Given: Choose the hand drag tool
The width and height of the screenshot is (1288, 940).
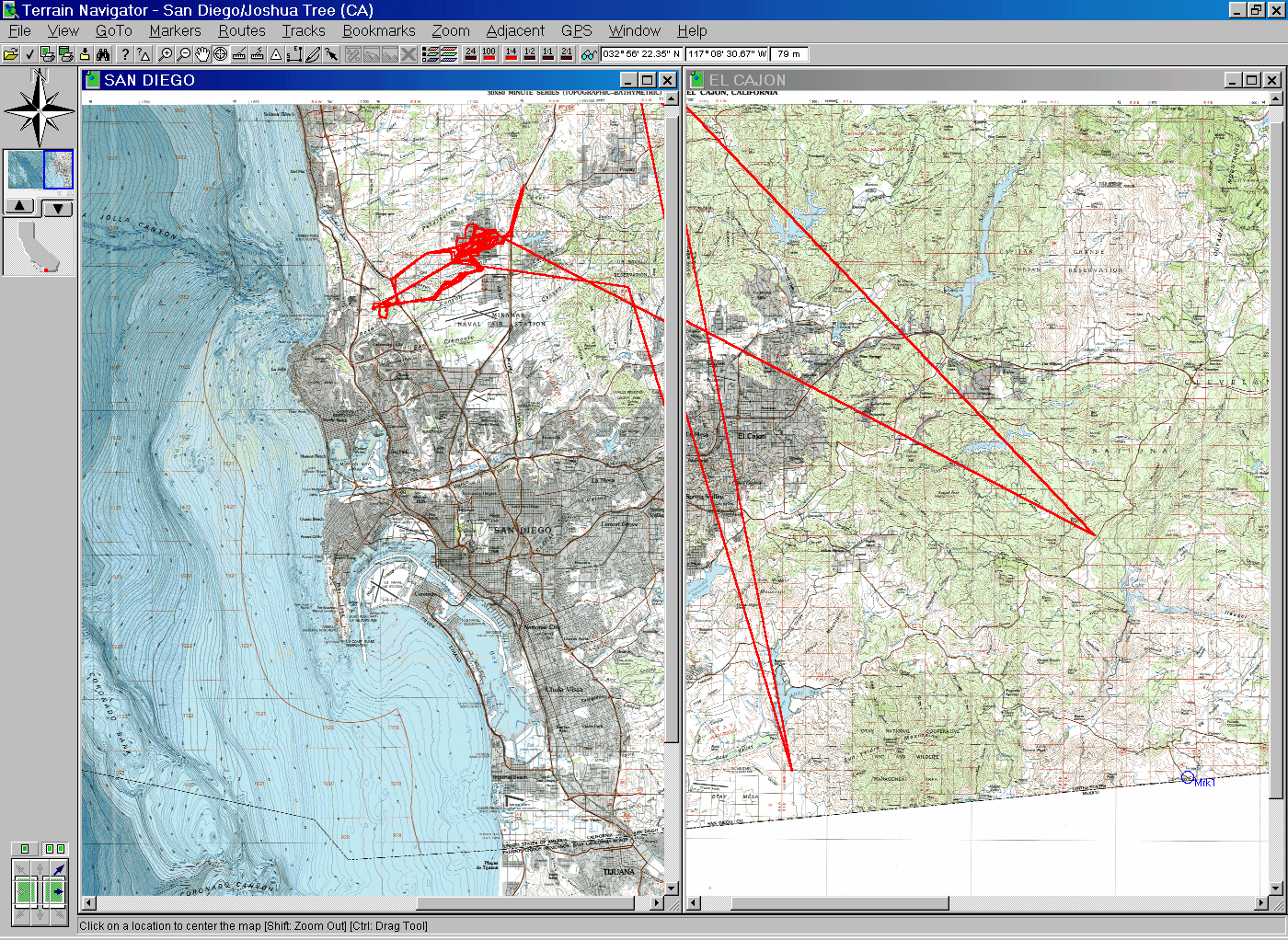Looking at the screenshot, I should click(202, 54).
